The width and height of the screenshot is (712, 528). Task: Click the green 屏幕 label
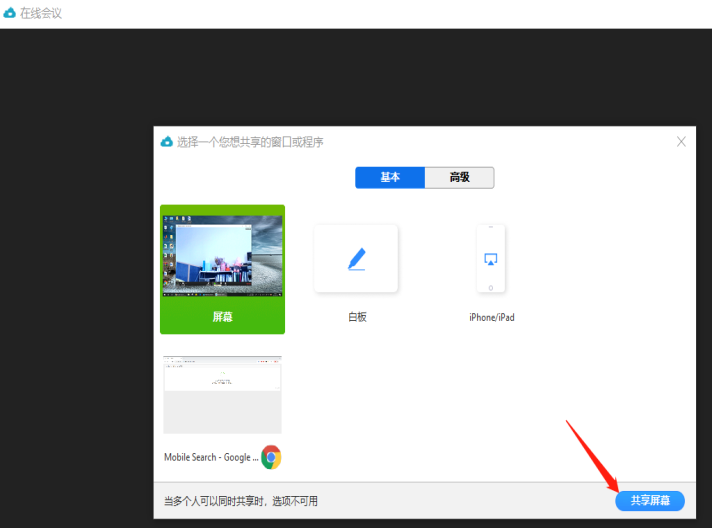click(222, 316)
